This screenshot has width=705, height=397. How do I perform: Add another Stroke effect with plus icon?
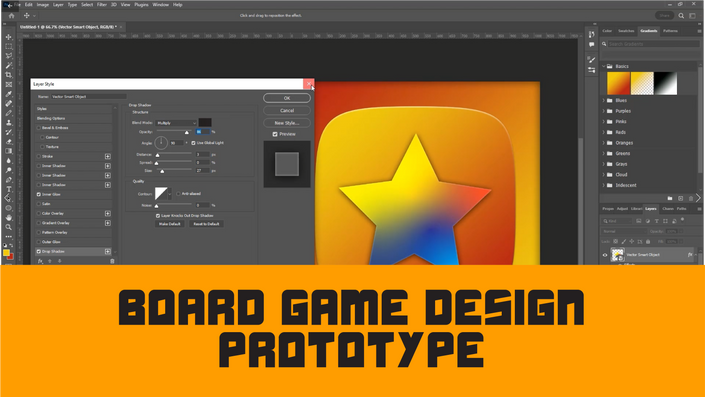pyautogui.click(x=108, y=156)
